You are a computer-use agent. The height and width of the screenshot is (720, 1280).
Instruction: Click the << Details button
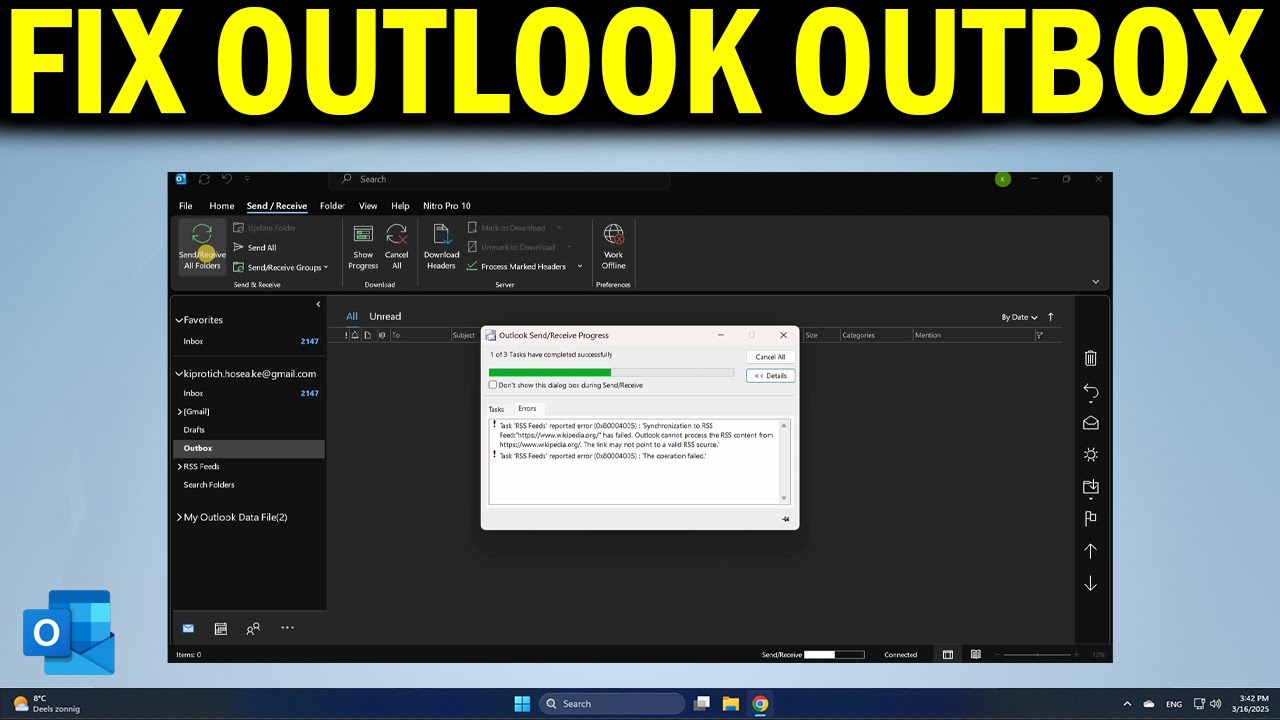[x=770, y=376]
